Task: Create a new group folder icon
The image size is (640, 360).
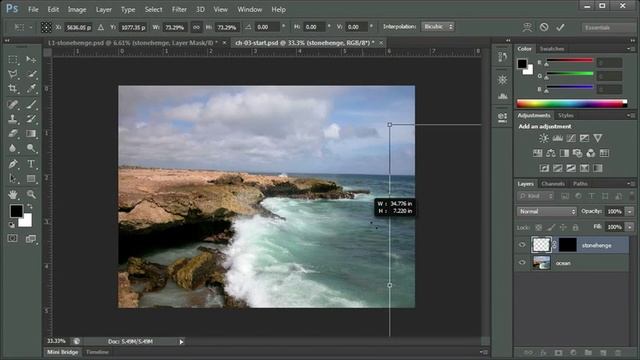Action: click(588, 353)
